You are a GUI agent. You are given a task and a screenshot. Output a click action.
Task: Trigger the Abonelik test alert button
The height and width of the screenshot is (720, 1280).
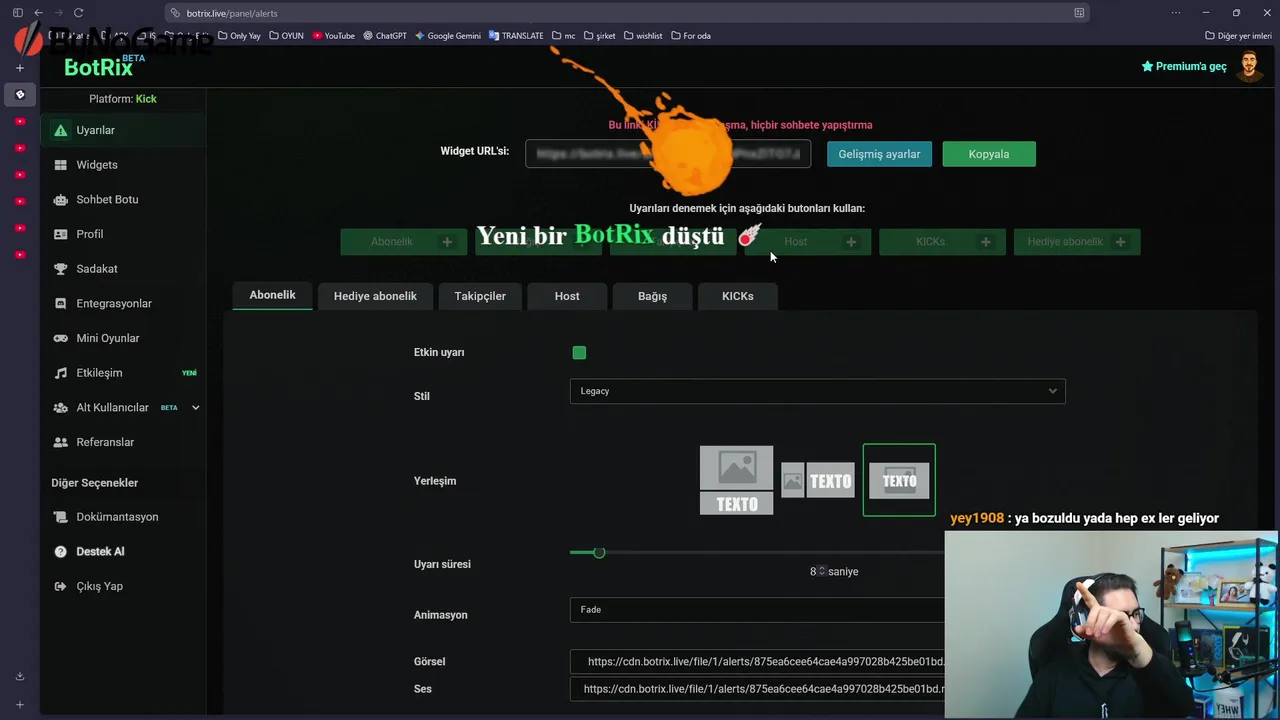pos(403,242)
